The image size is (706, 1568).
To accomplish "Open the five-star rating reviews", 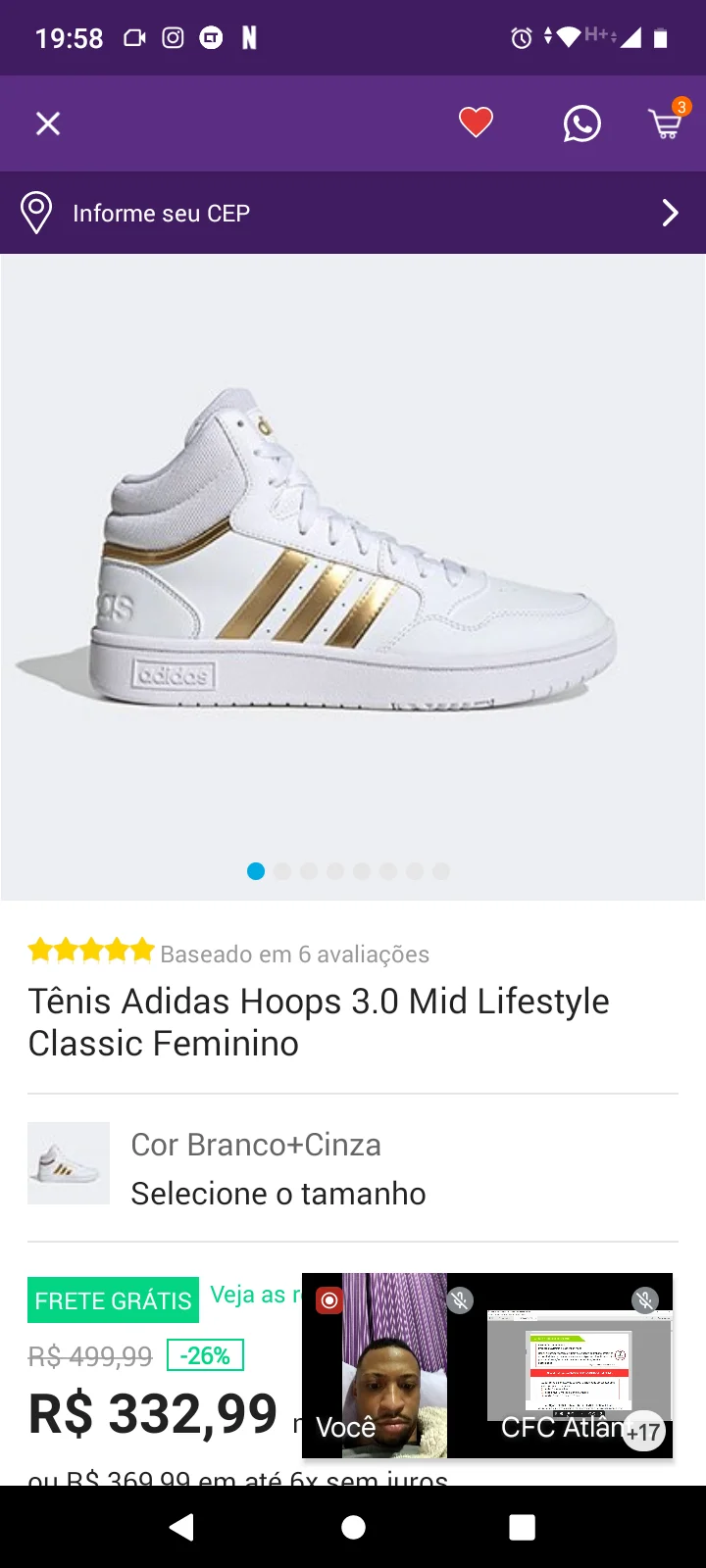I will click(x=91, y=950).
